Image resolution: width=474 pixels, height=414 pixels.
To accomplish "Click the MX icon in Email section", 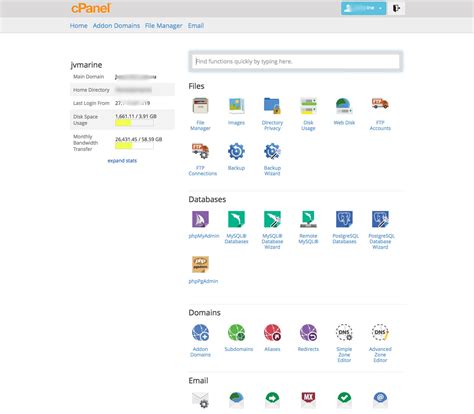I will coord(308,400).
